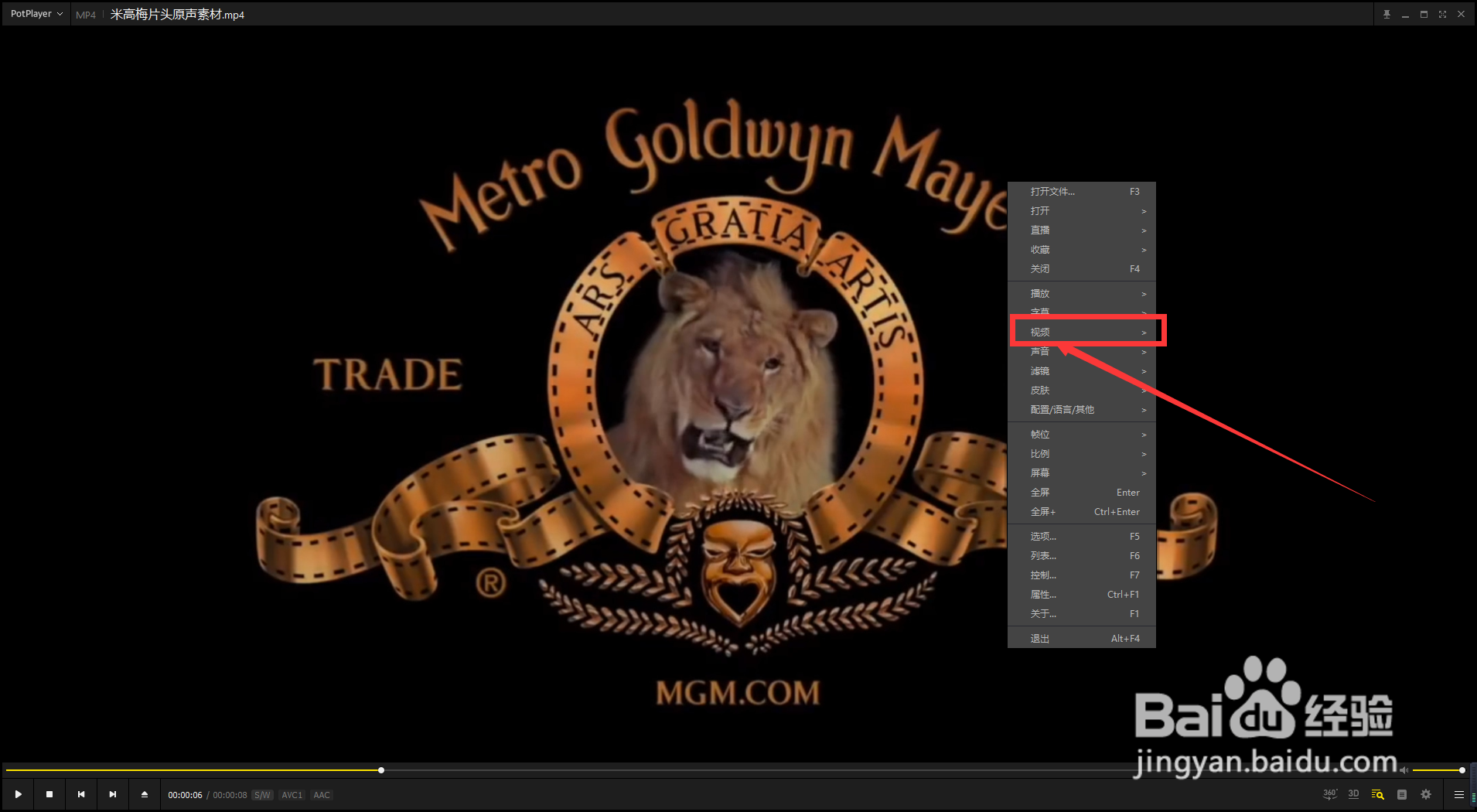1477x812 pixels.
Task: Open the chapter/caption list panel icon
Action: (1402, 794)
